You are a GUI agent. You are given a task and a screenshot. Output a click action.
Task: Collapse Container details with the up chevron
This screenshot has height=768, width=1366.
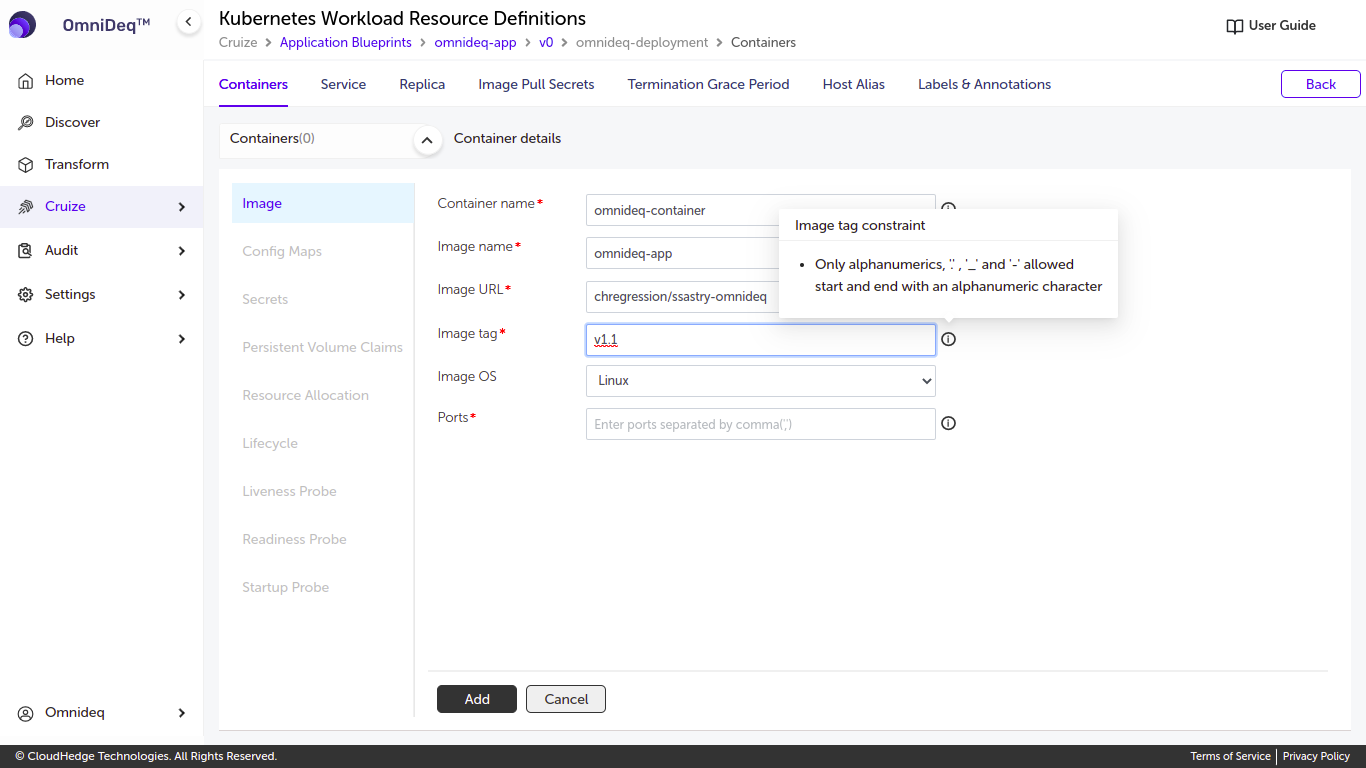pyautogui.click(x=427, y=142)
